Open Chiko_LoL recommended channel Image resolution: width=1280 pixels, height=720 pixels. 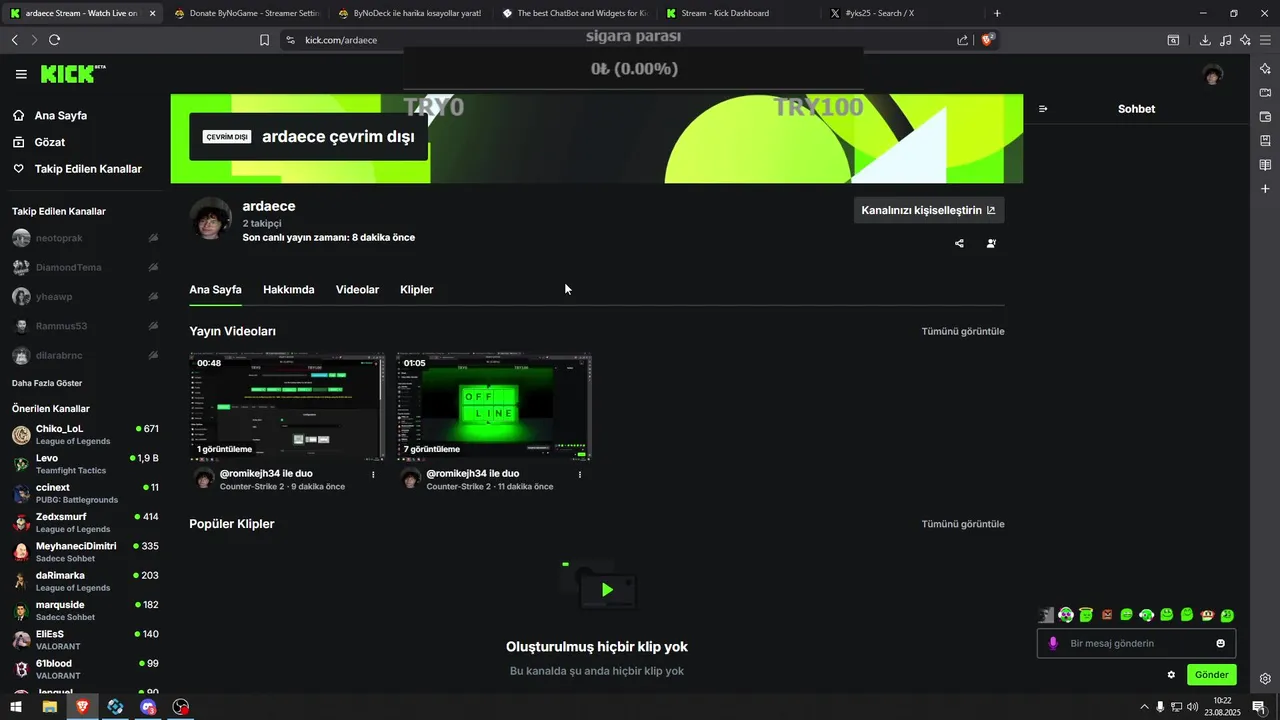[85, 435]
